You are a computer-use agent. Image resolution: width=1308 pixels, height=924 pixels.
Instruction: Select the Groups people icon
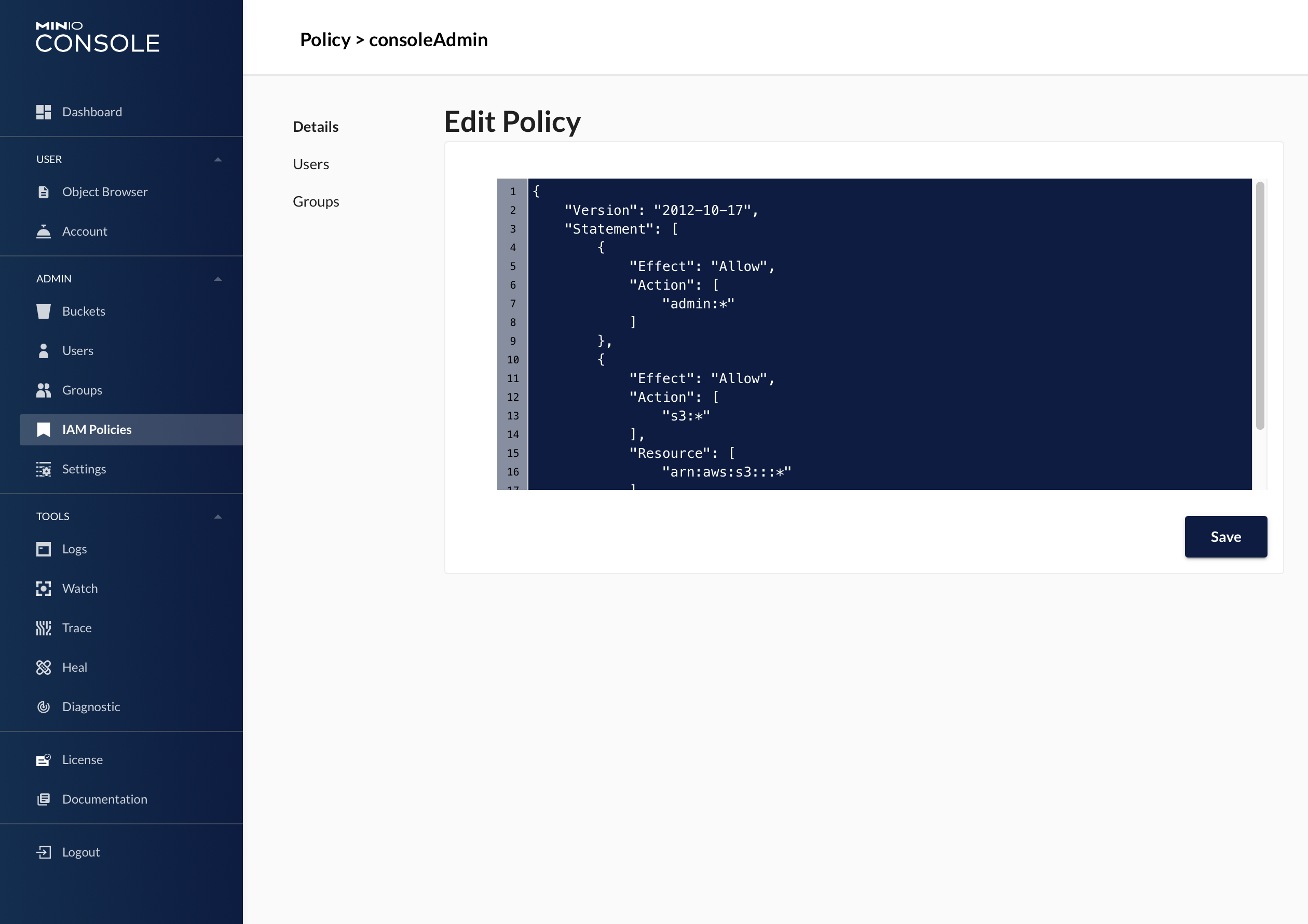coord(43,390)
